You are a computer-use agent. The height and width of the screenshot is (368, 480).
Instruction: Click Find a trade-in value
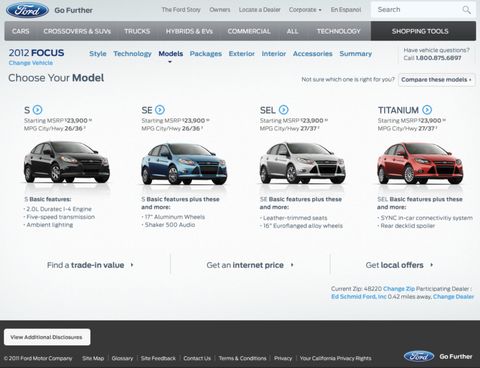(86, 265)
